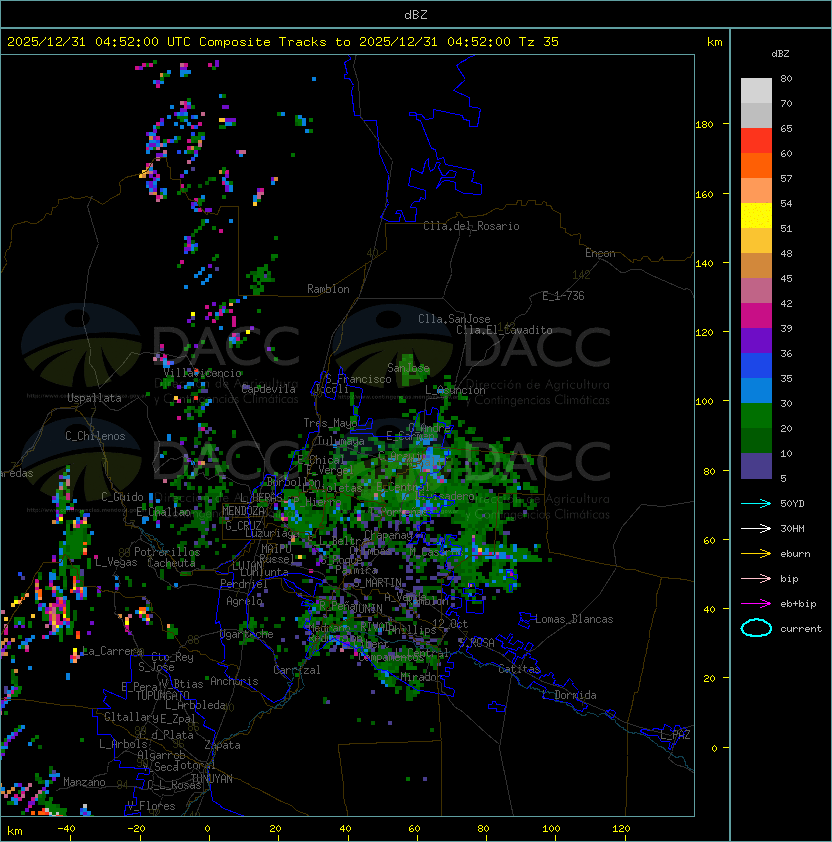Click the Cl1a.del_Rosario label
This screenshot has width=832, height=842.
(471, 226)
